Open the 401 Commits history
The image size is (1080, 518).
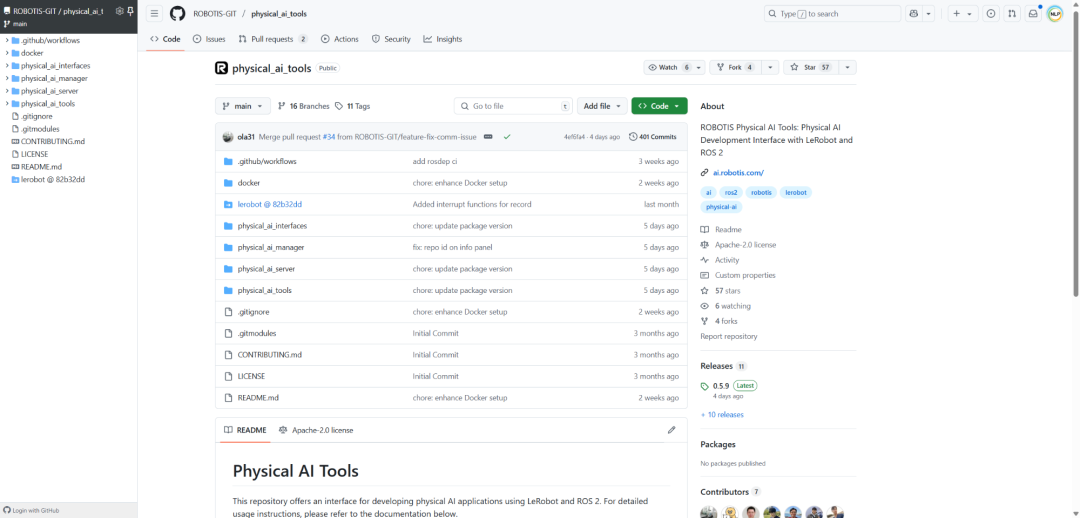[x=653, y=137]
